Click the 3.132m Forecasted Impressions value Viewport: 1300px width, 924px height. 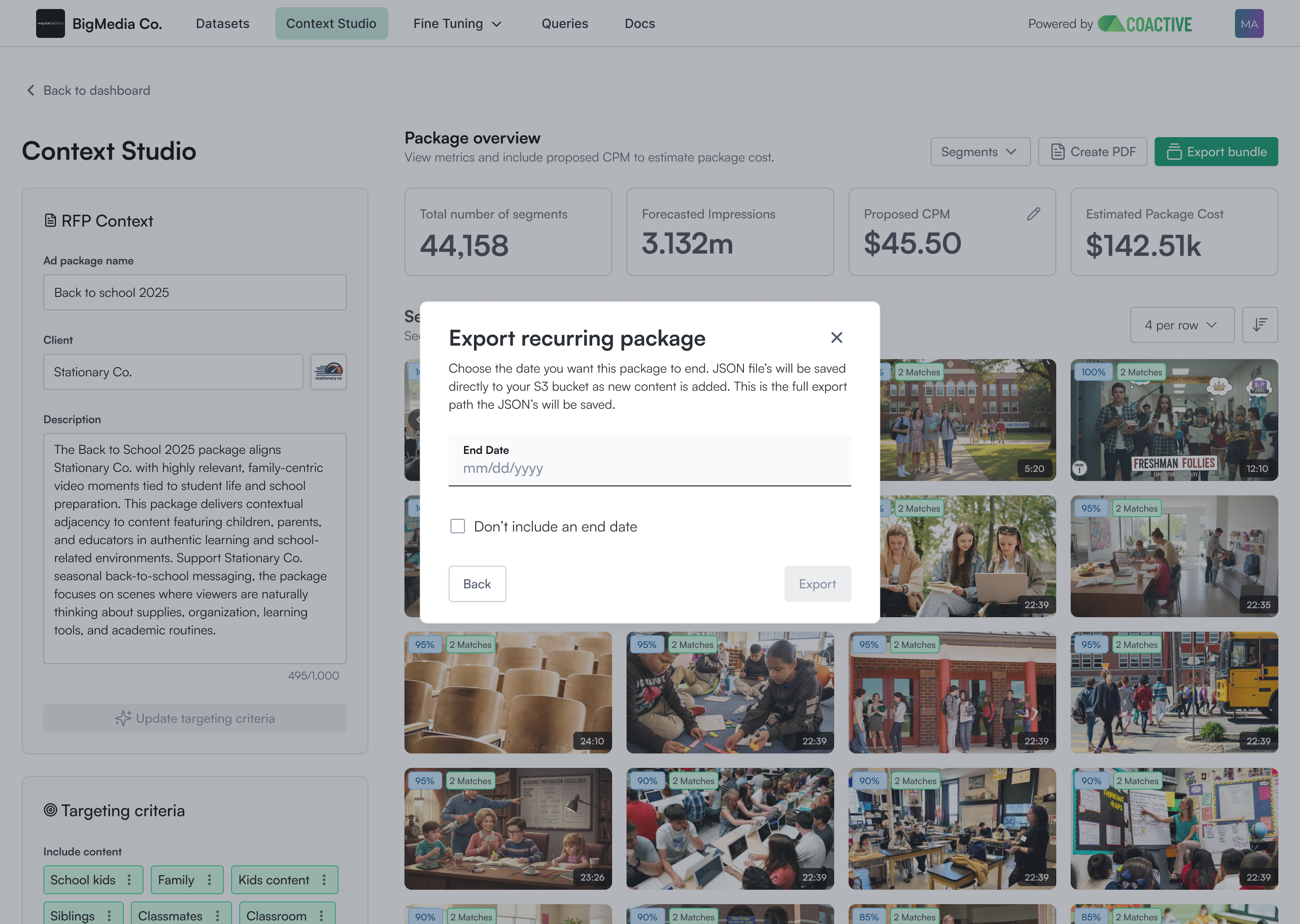(x=687, y=244)
